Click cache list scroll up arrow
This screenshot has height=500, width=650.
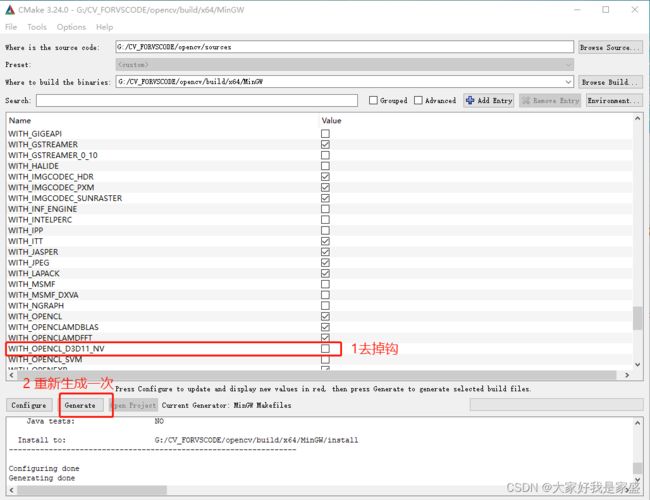click(x=638, y=119)
